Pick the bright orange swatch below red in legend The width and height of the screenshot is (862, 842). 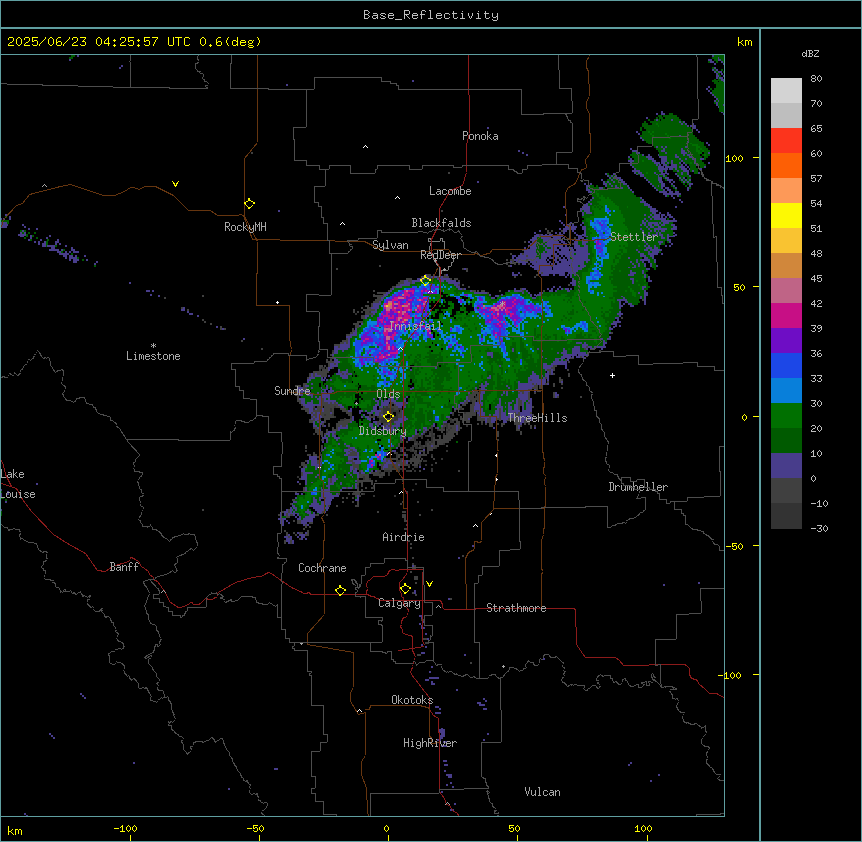786,165
